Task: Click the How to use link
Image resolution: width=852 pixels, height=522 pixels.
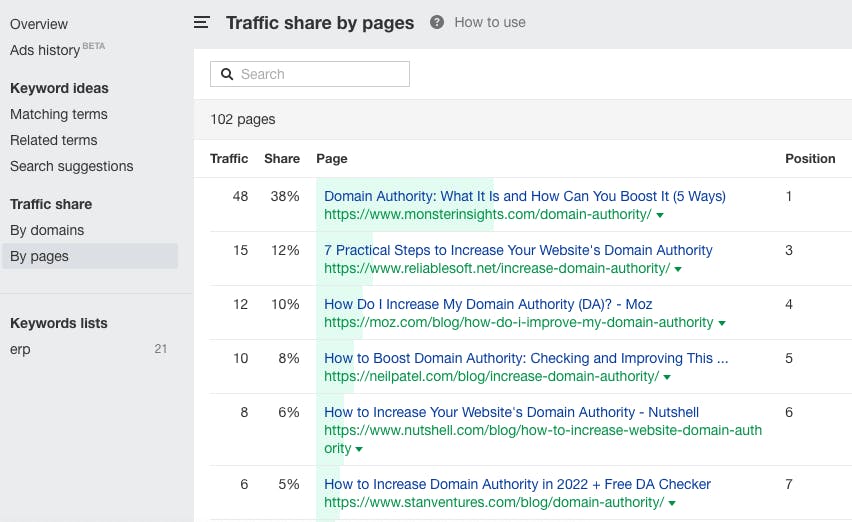Action: (x=490, y=22)
